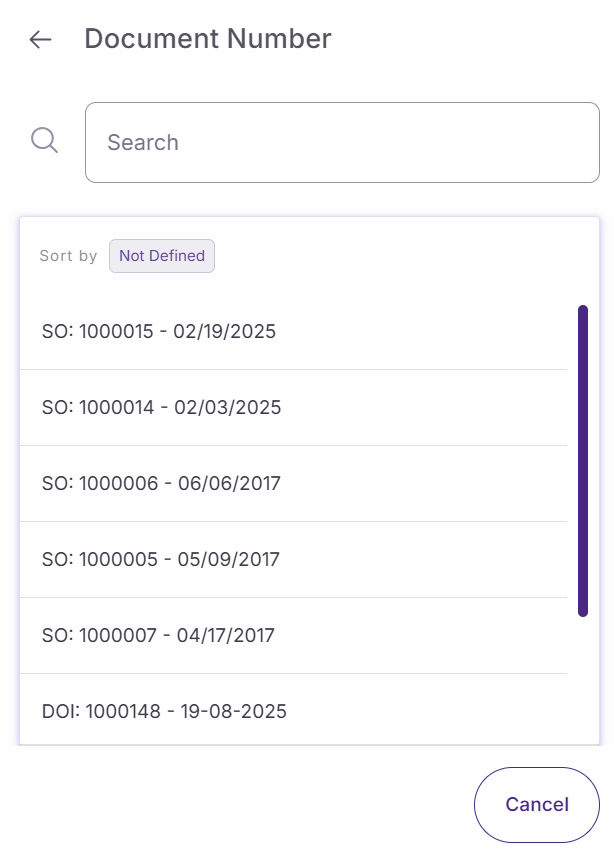Click the Sort by label
The image size is (614, 856).
tap(68, 256)
